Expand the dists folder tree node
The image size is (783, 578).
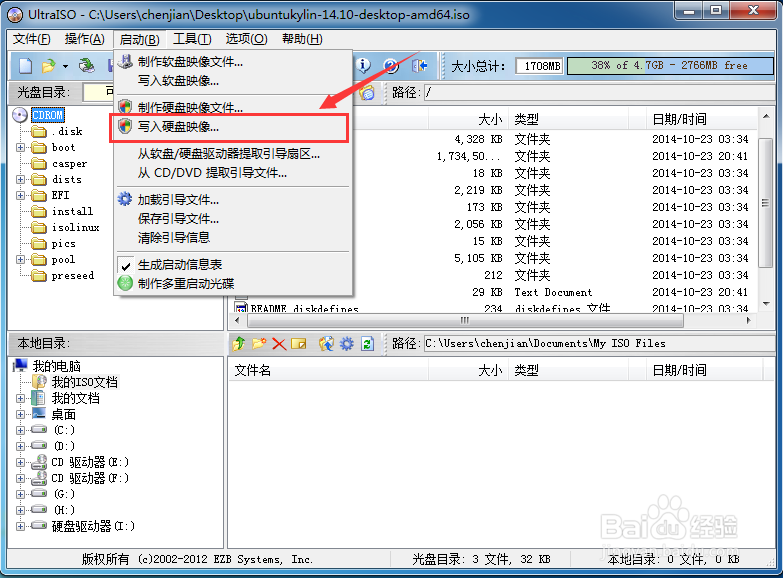(x=20, y=179)
